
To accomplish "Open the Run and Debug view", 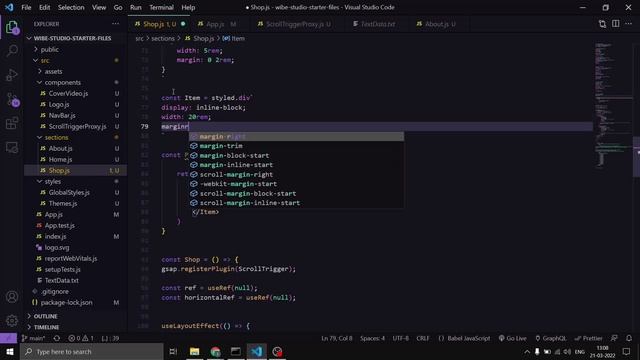I will tap(12, 75).
